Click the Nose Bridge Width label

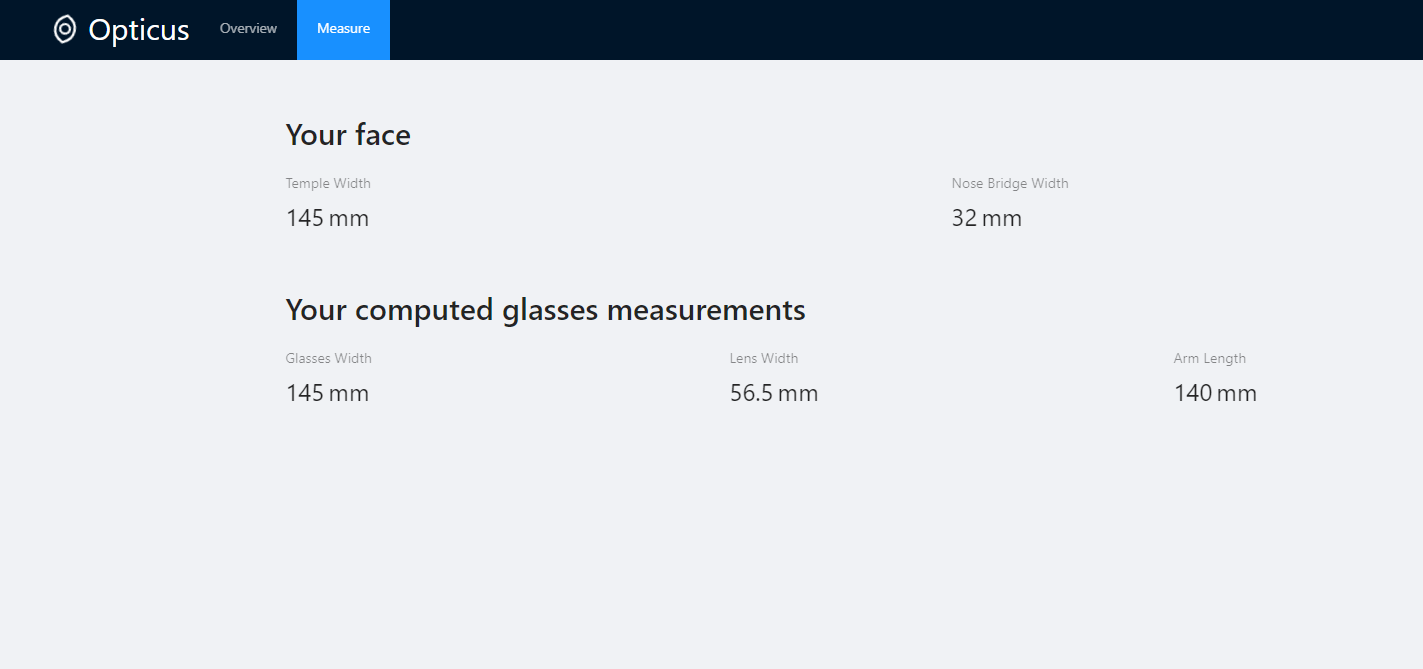pyautogui.click(x=1010, y=183)
